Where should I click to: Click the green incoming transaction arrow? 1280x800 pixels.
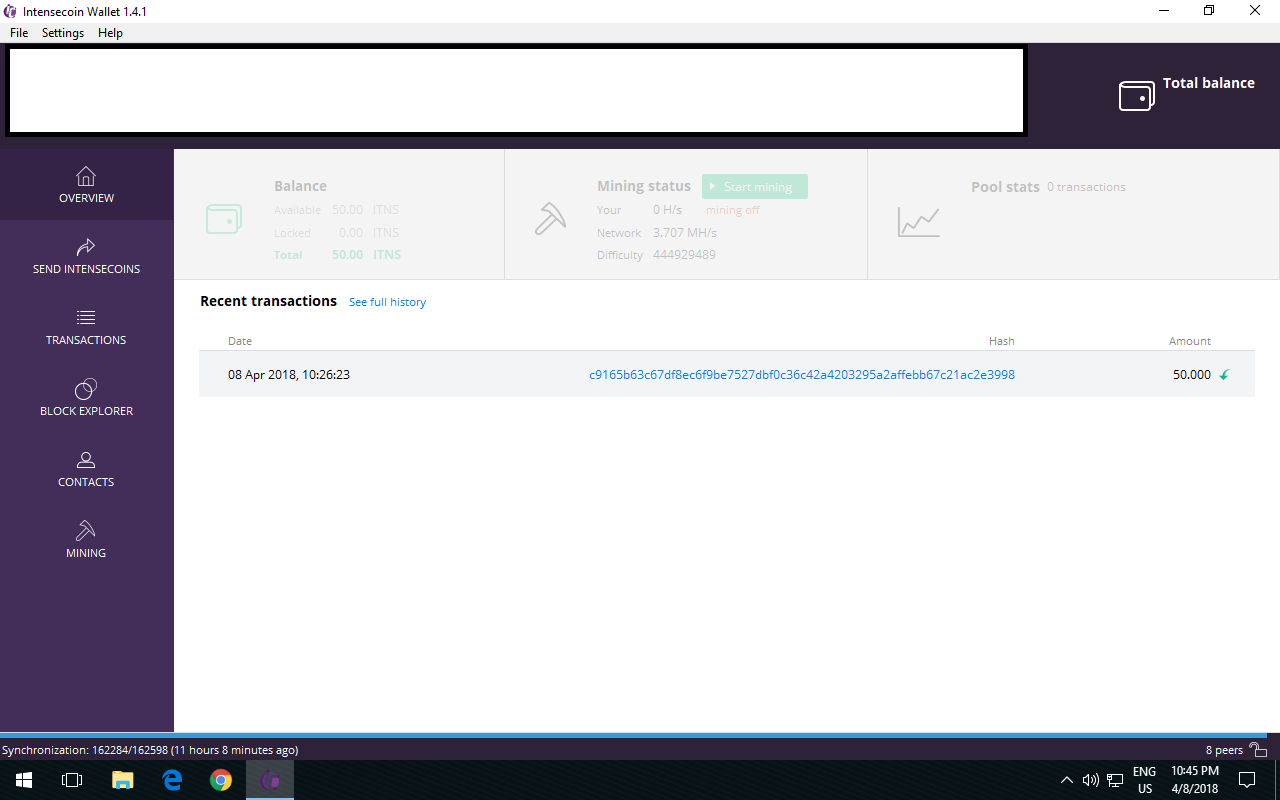click(1224, 375)
